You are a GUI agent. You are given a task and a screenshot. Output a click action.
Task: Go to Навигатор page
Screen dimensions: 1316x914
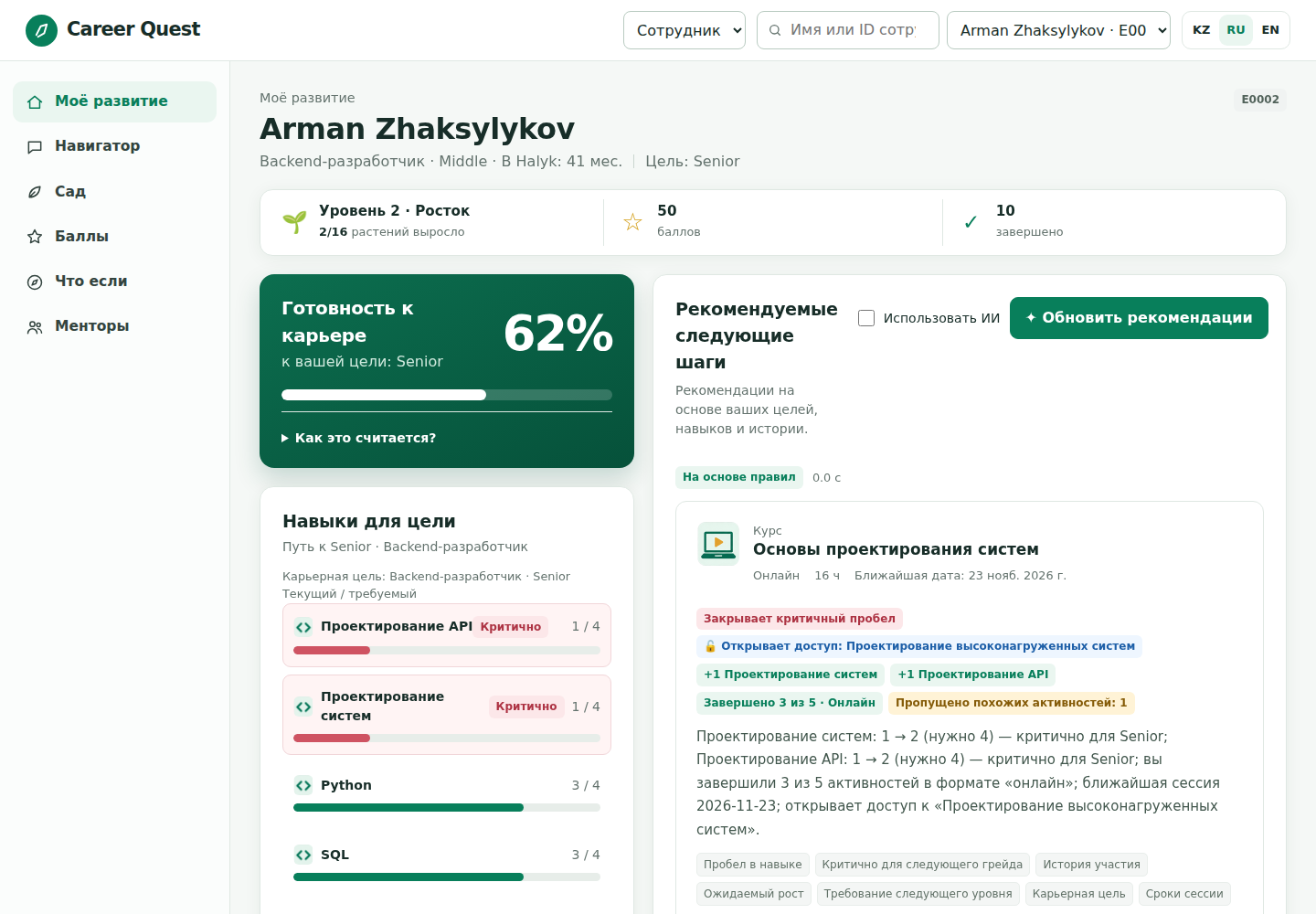pos(114,146)
